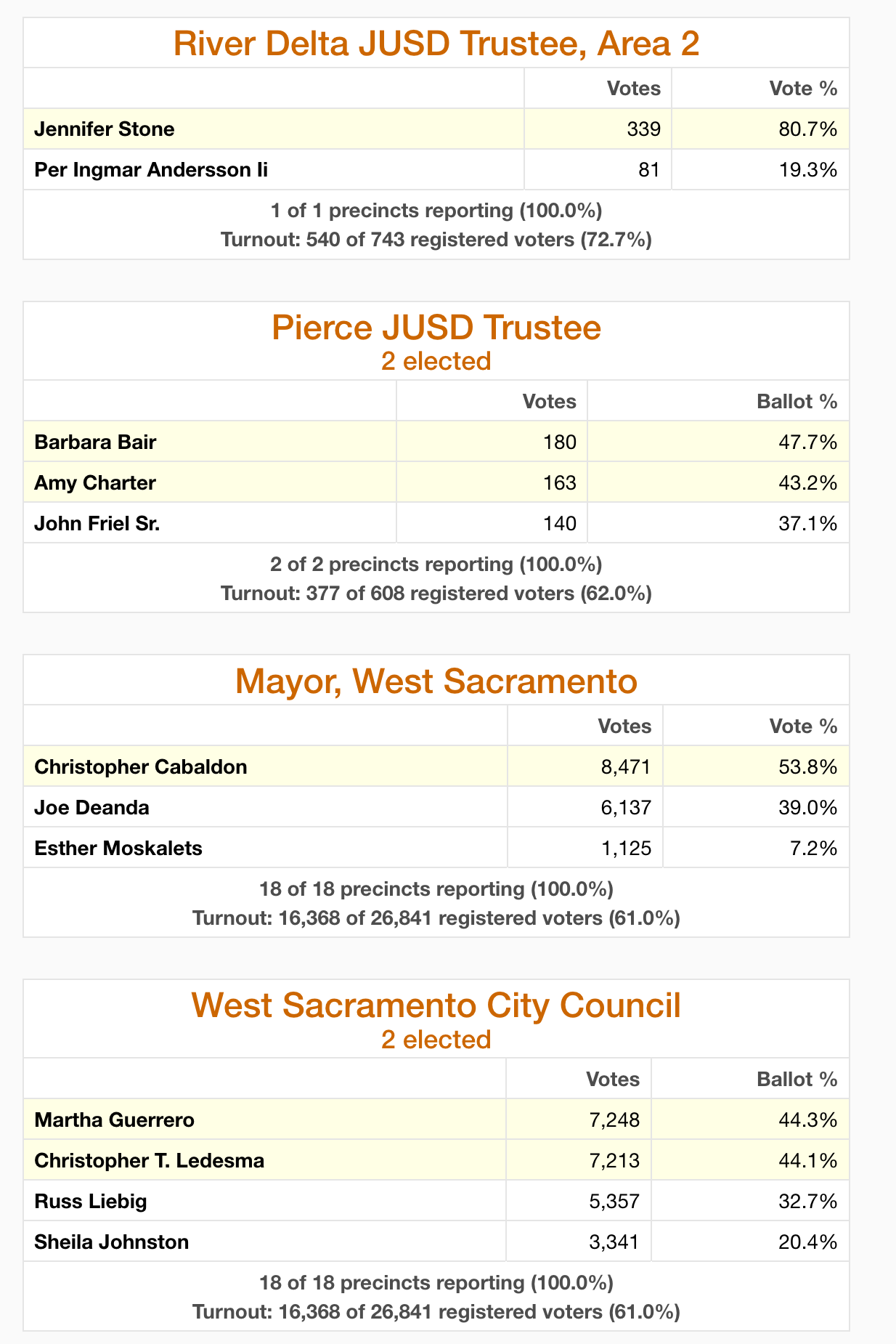Screen dimensions: 896x1344
Task: Select Martha Guerrero's name
Action: pyautogui.click(x=115, y=1120)
